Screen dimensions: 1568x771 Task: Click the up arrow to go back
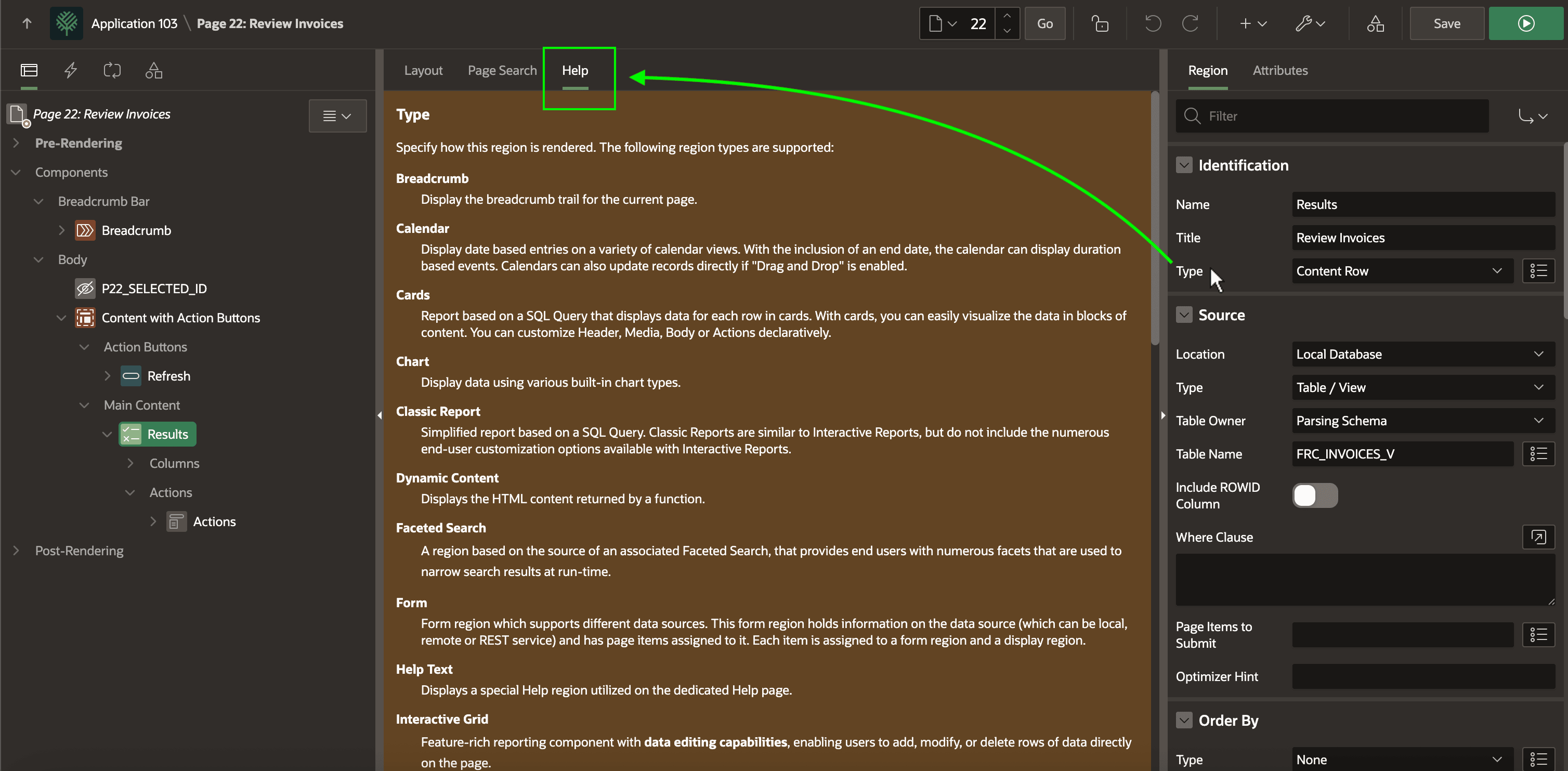click(x=27, y=24)
